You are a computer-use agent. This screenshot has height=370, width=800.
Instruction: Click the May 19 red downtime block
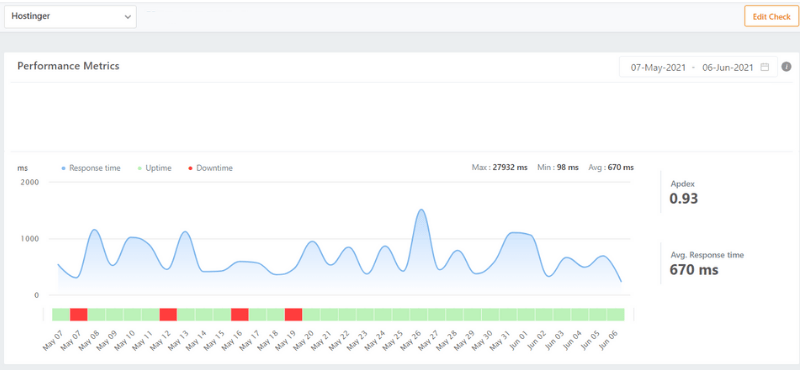[293, 314]
